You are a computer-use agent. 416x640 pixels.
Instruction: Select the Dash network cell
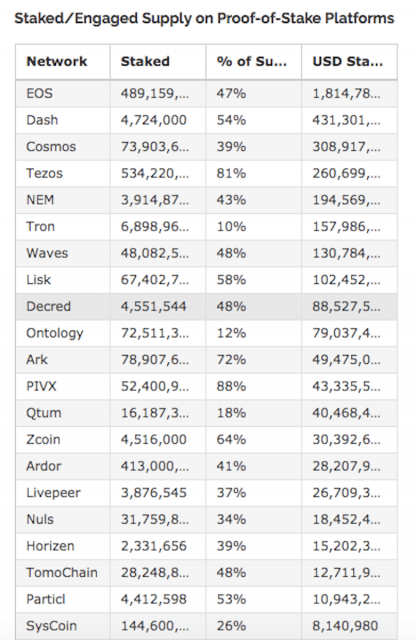click(63, 120)
